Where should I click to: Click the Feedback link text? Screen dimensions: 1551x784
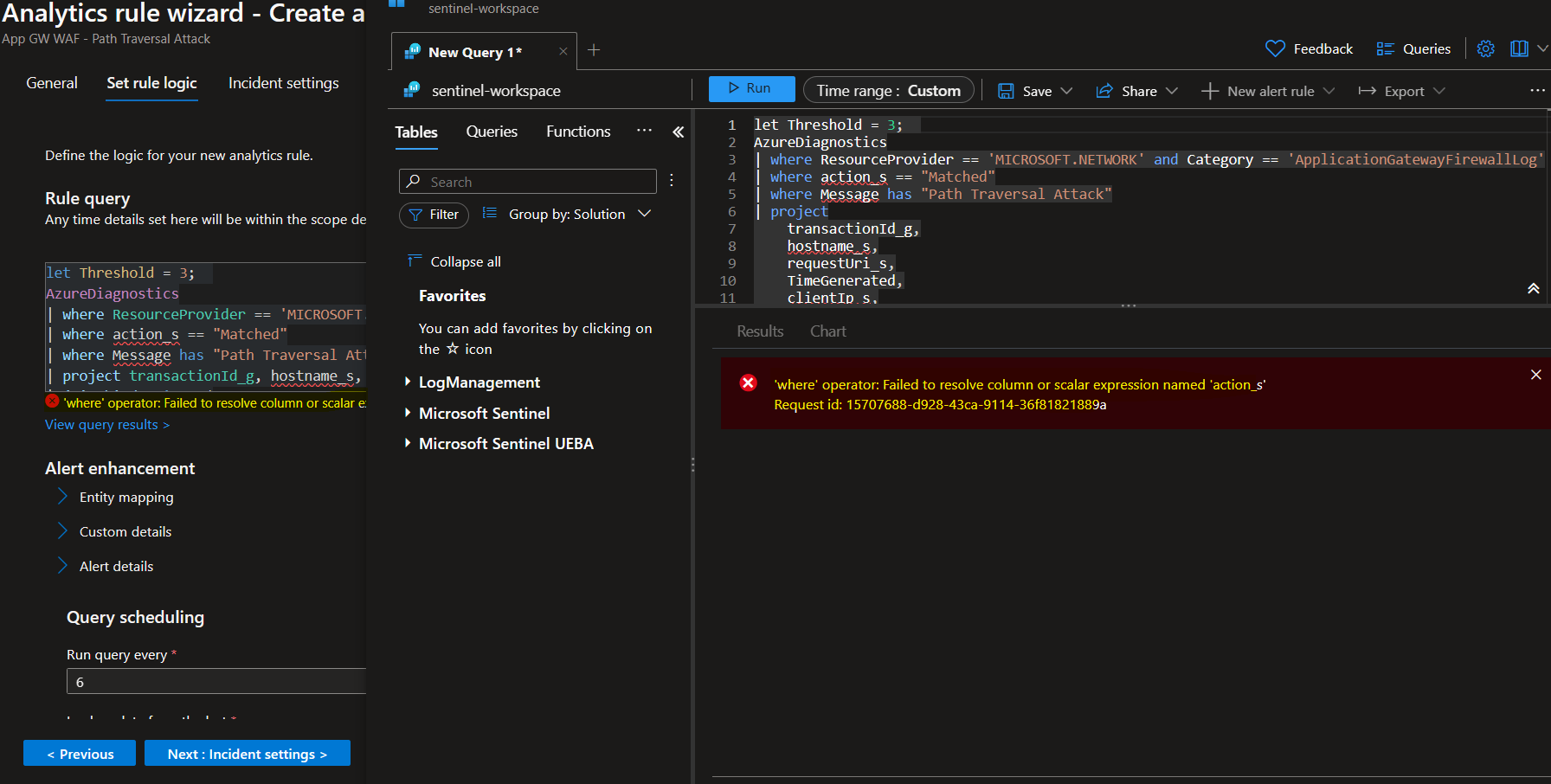point(1323,49)
